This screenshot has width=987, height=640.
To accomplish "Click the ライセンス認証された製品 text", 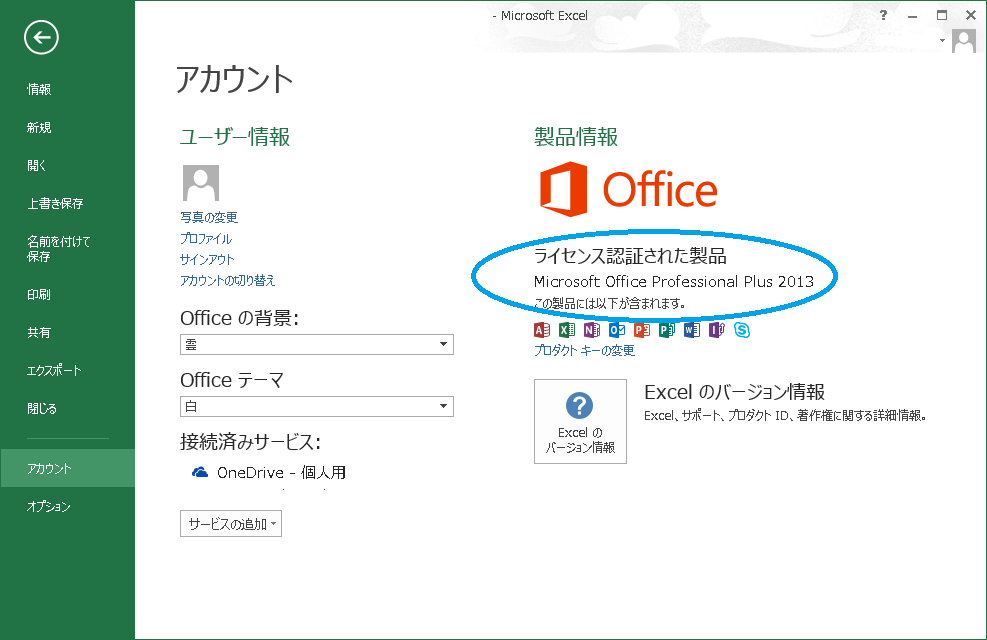I will [x=630, y=255].
